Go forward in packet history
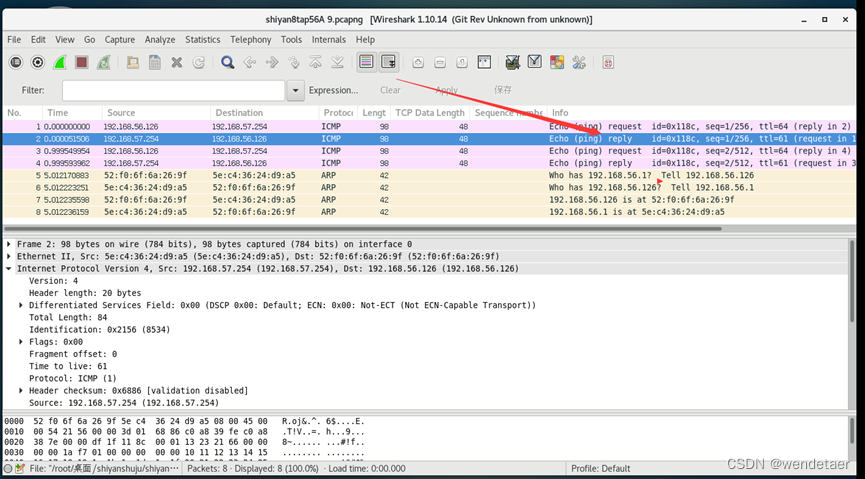This screenshot has height=479, width=865. [272, 62]
